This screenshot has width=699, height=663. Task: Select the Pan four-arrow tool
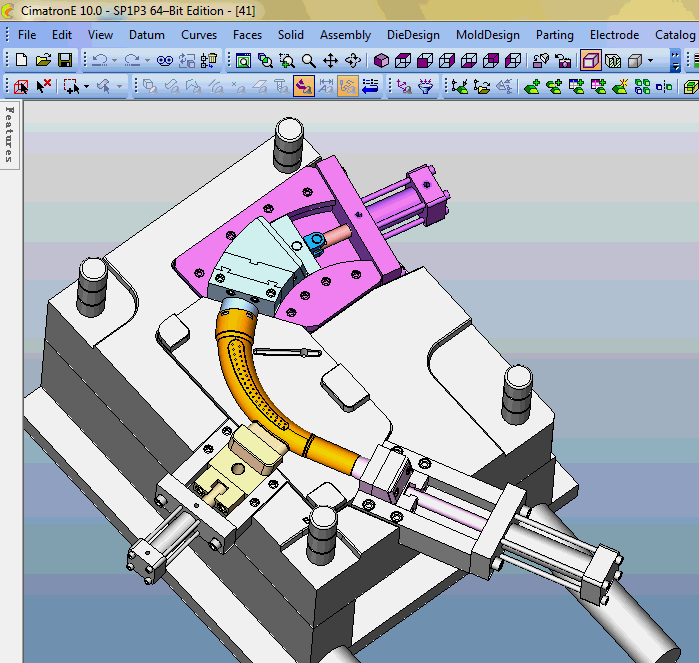pos(331,61)
